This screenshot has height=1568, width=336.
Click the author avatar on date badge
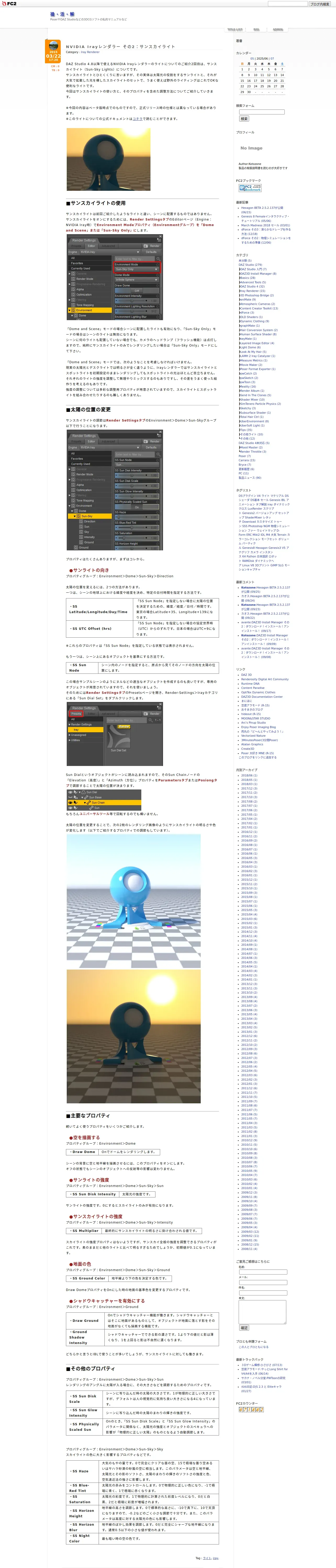point(54,46)
